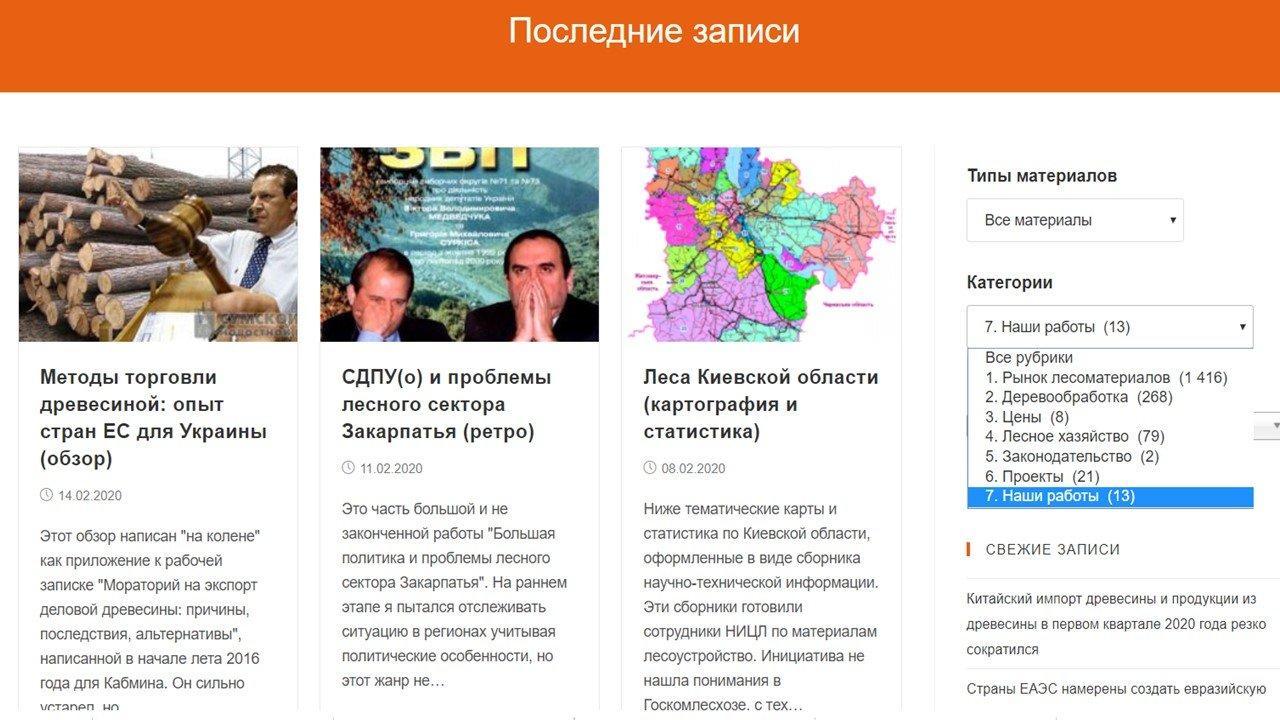The image size is (1280, 720).
Task: Collapse the 'Категории' dropdown showing '7. Наши работы'
Action: pos(1109,327)
